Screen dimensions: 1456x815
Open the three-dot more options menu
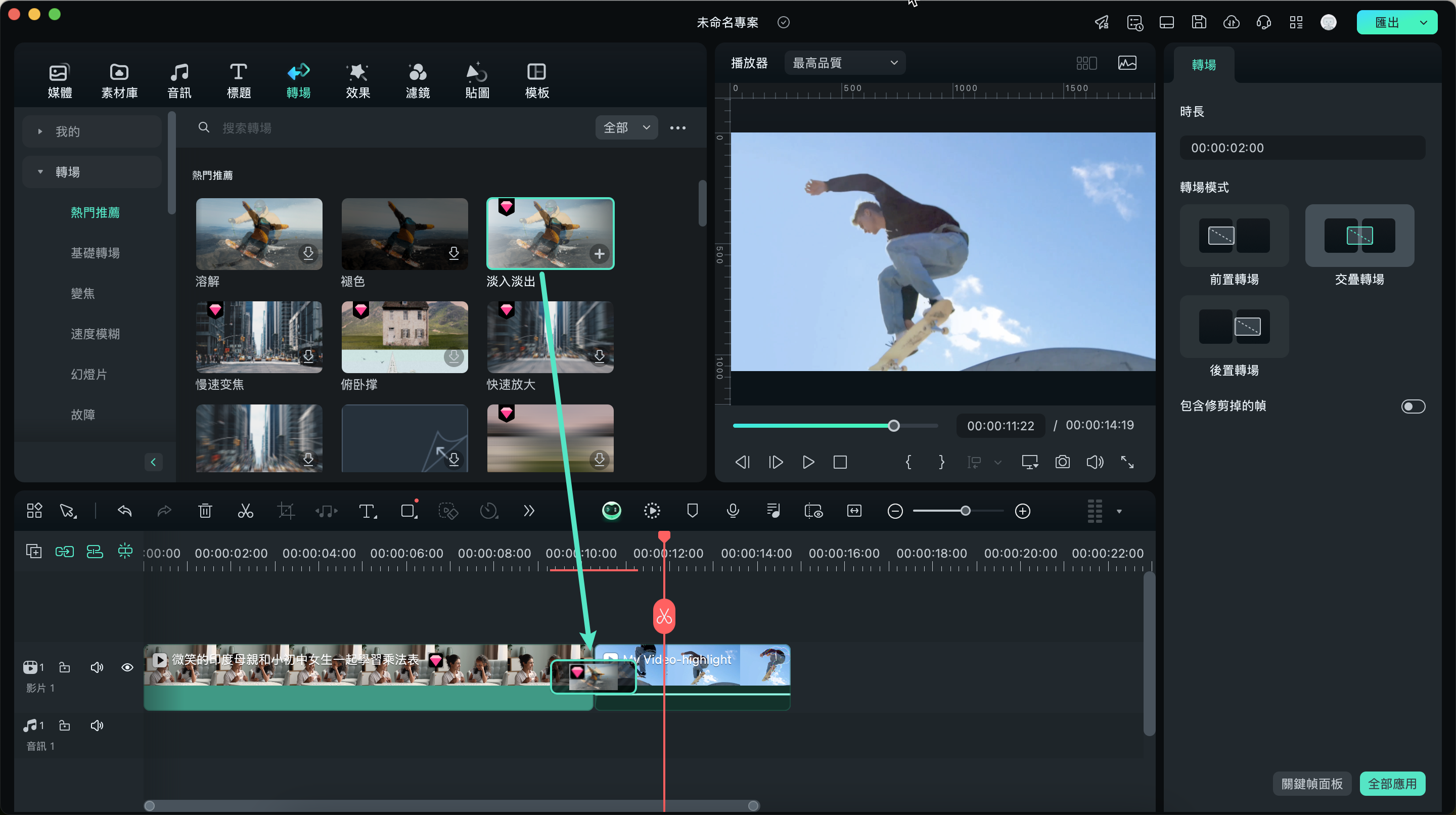pyautogui.click(x=677, y=128)
